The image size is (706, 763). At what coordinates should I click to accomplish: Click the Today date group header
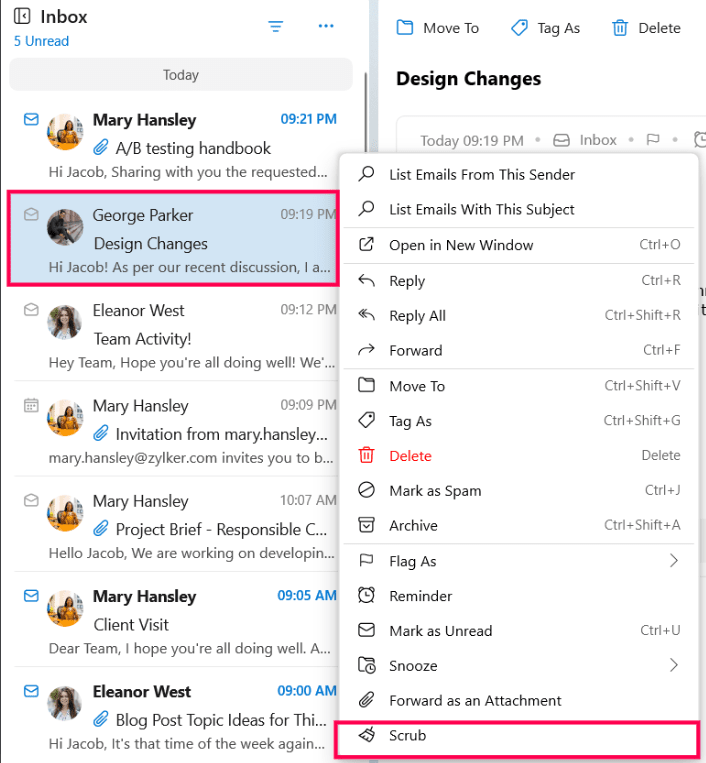click(x=181, y=75)
